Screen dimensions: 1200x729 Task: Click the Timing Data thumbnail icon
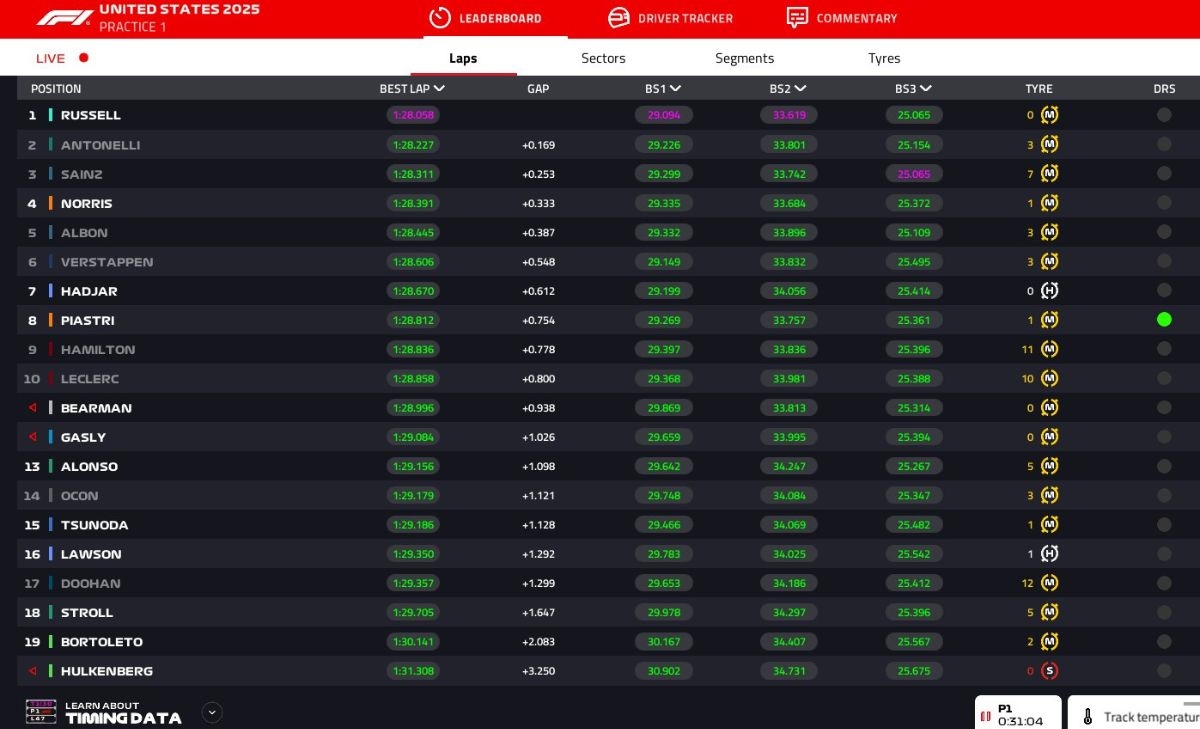click(41, 712)
